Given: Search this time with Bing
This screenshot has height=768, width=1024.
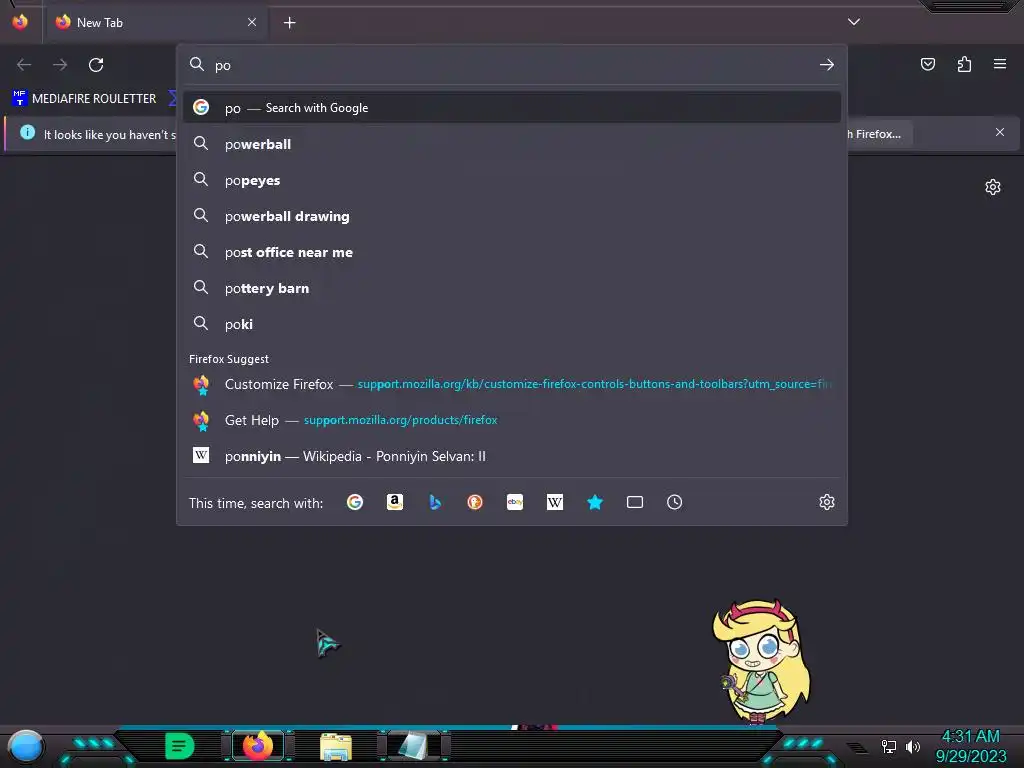Looking at the screenshot, I should (435, 502).
